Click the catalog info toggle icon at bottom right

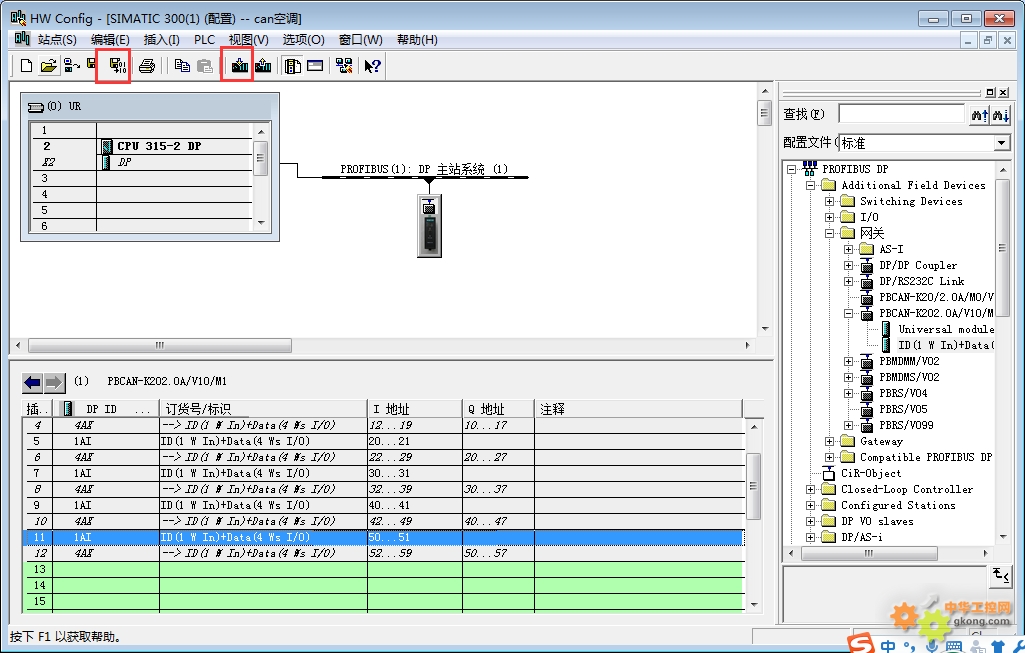click(1001, 575)
